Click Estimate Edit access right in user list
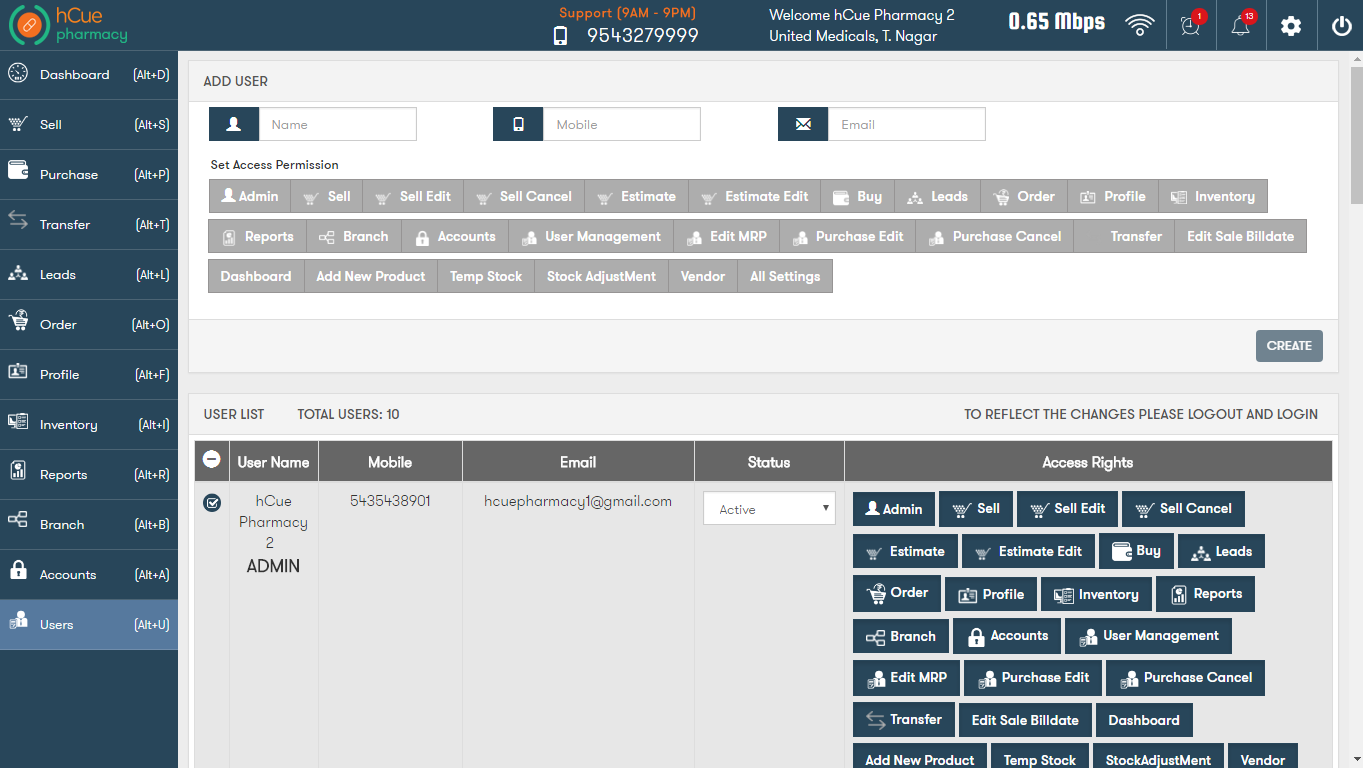 click(x=1028, y=551)
